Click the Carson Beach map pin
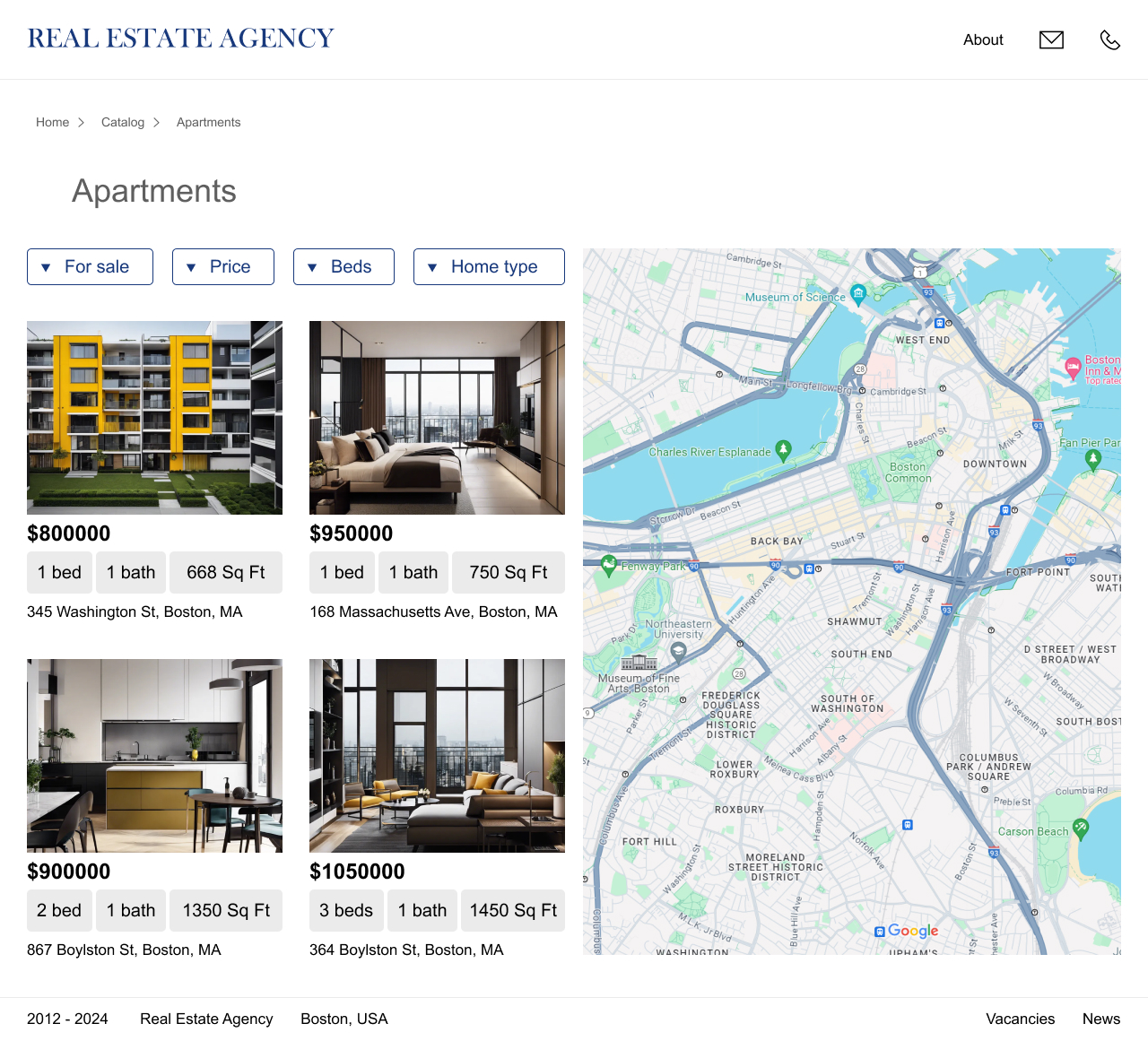Screen dimensions: 1148x1041 pos(1081,829)
